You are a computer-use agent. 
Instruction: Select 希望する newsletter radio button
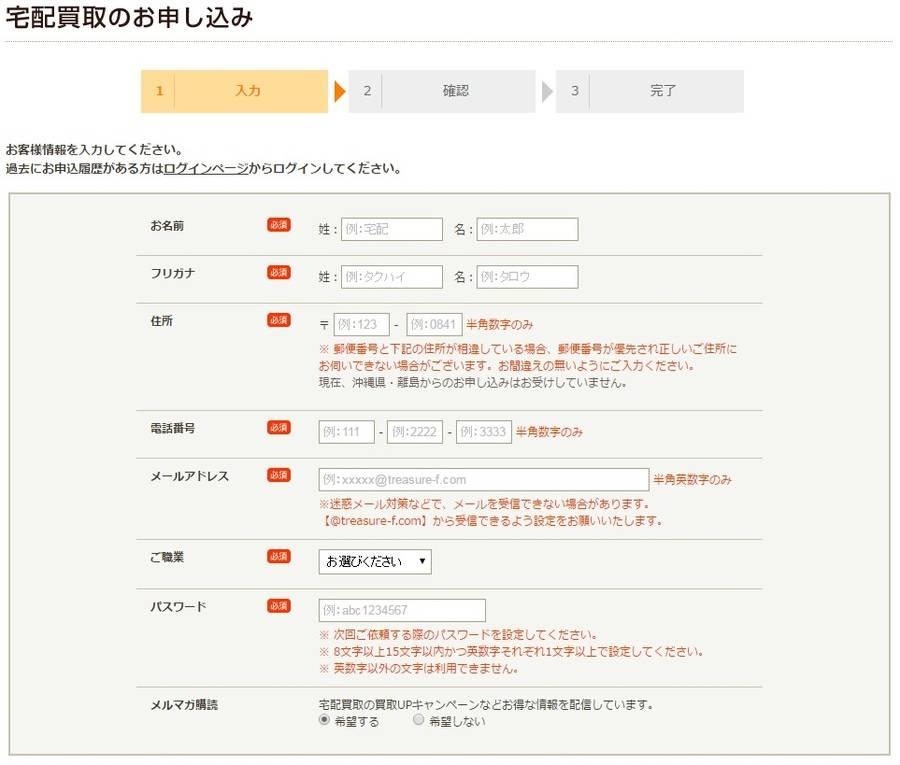point(324,721)
